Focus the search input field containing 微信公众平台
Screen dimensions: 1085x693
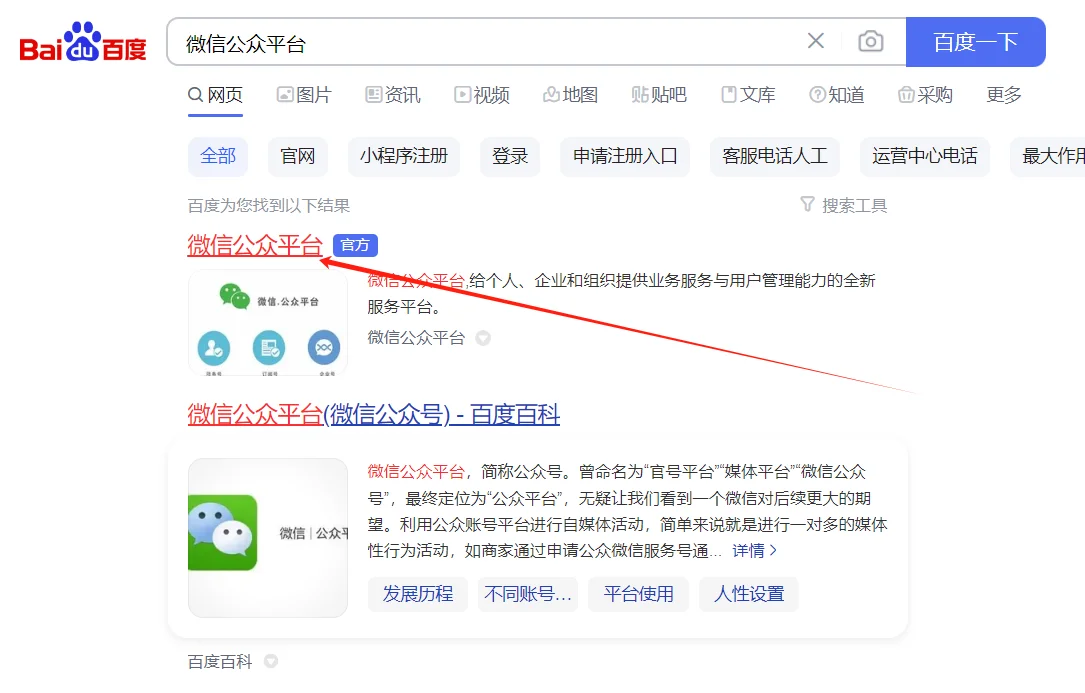point(484,43)
